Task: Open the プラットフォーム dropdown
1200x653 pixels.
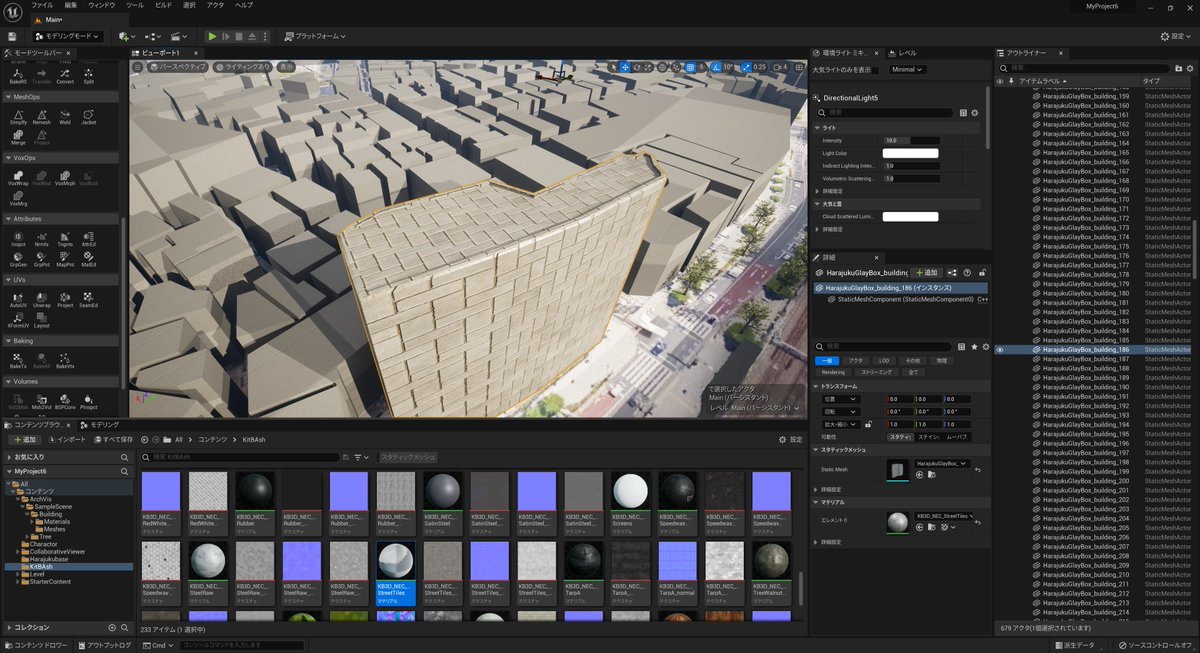Action: (x=315, y=36)
